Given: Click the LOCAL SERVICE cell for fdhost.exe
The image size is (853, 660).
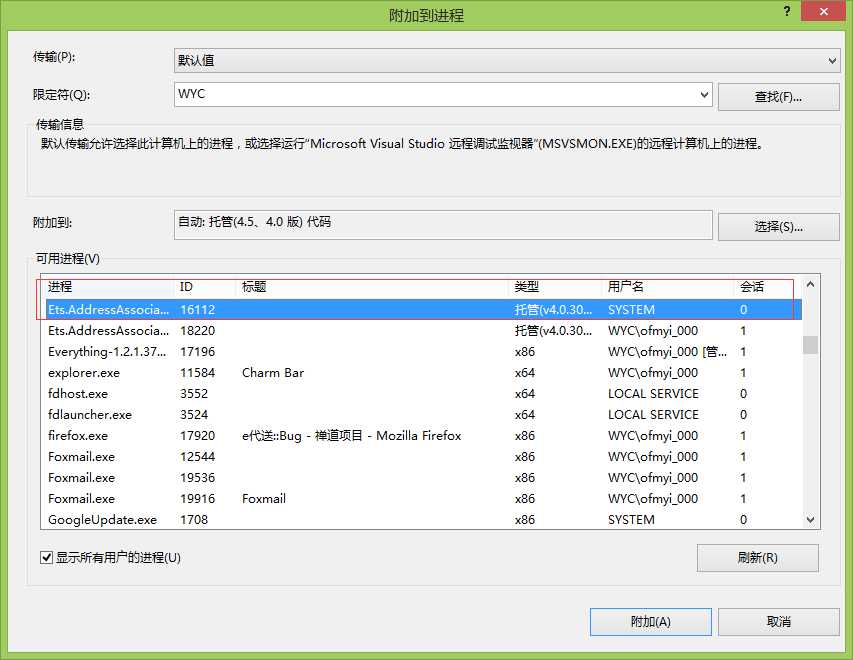Looking at the screenshot, I should (653, 393).
